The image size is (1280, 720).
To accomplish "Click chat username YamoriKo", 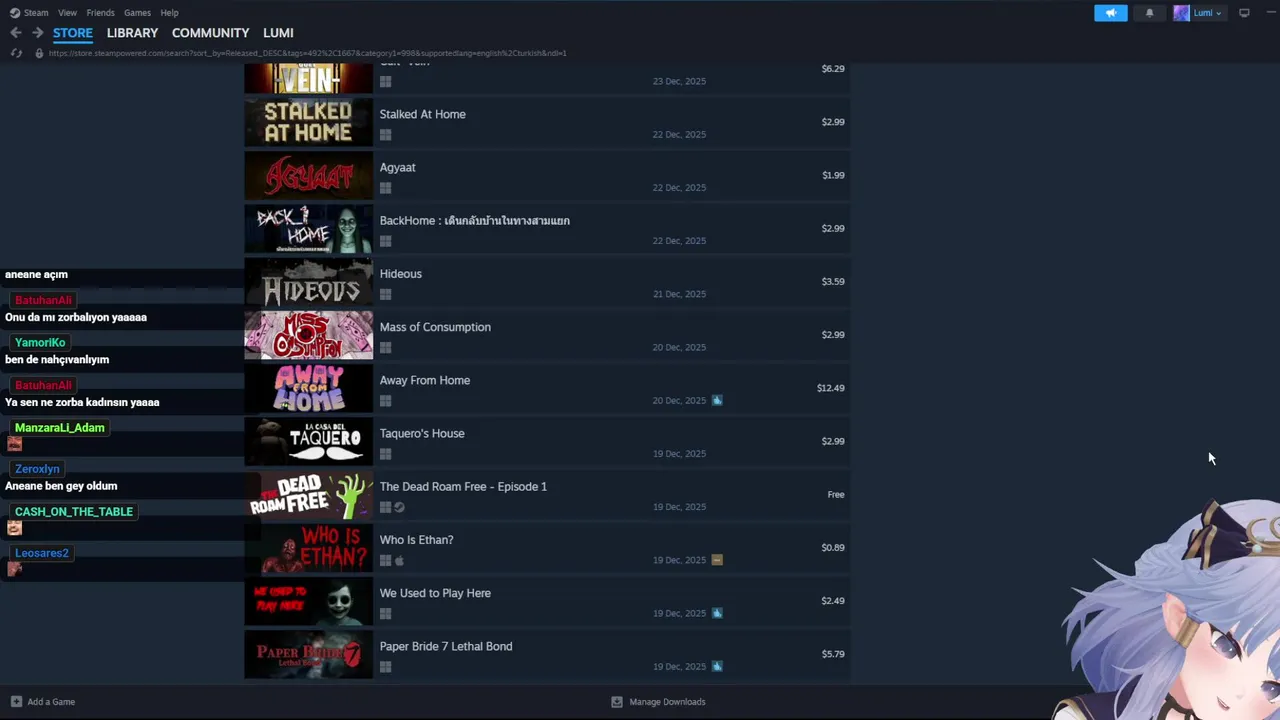I will click(x=40, y=342).
